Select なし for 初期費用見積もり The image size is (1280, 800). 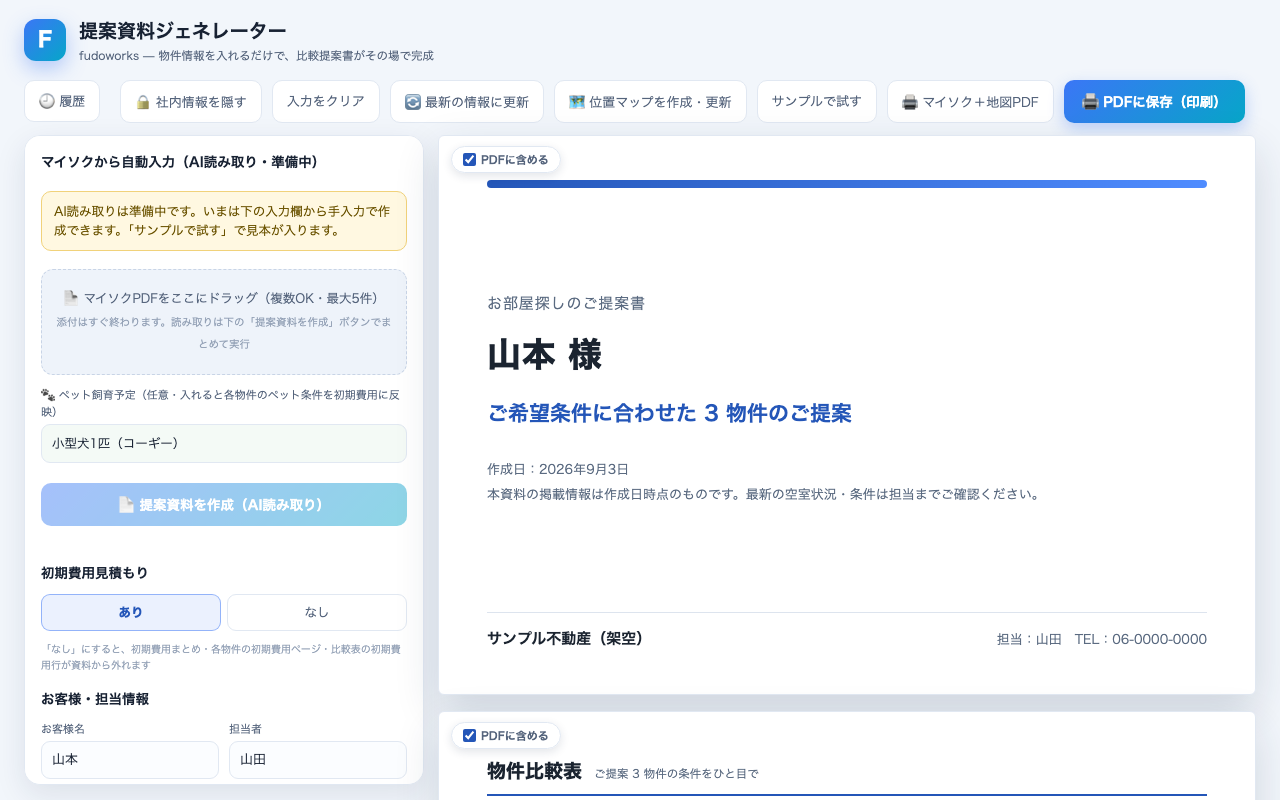click(x=317, y=612)
